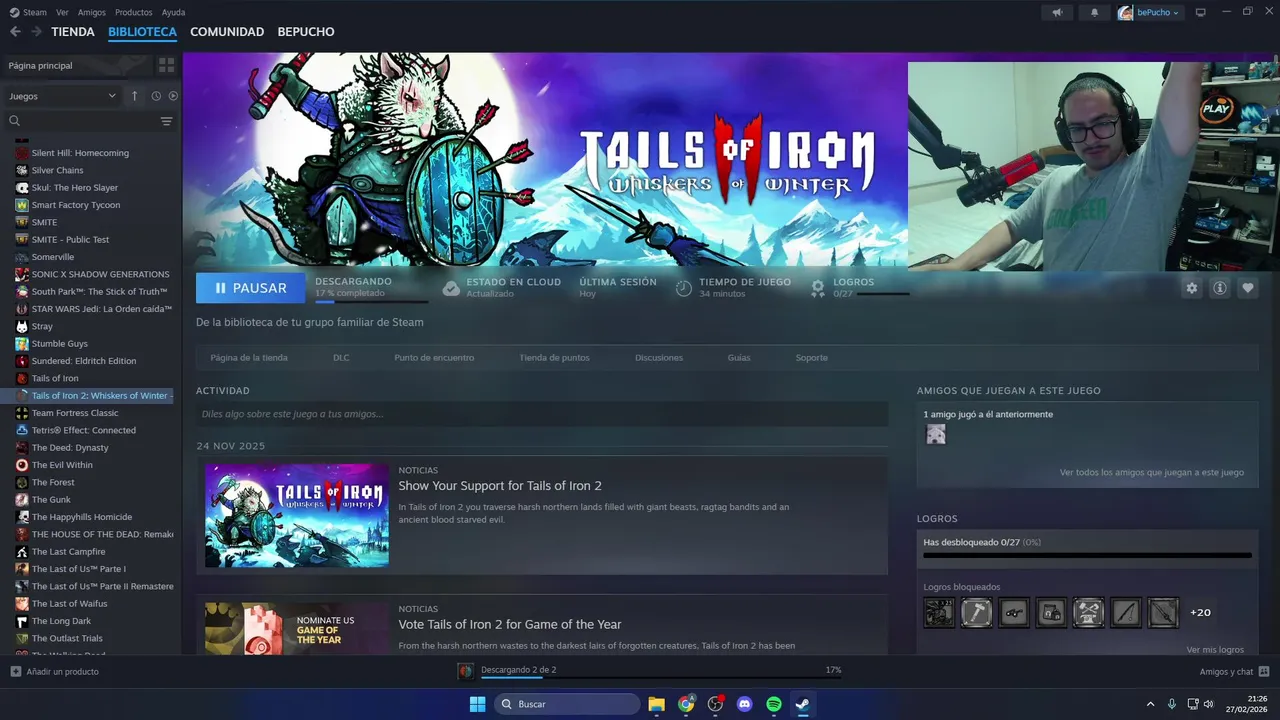Open the Productos menu
The height and width of the screenshot is (720, 1280).
point(134,12)
